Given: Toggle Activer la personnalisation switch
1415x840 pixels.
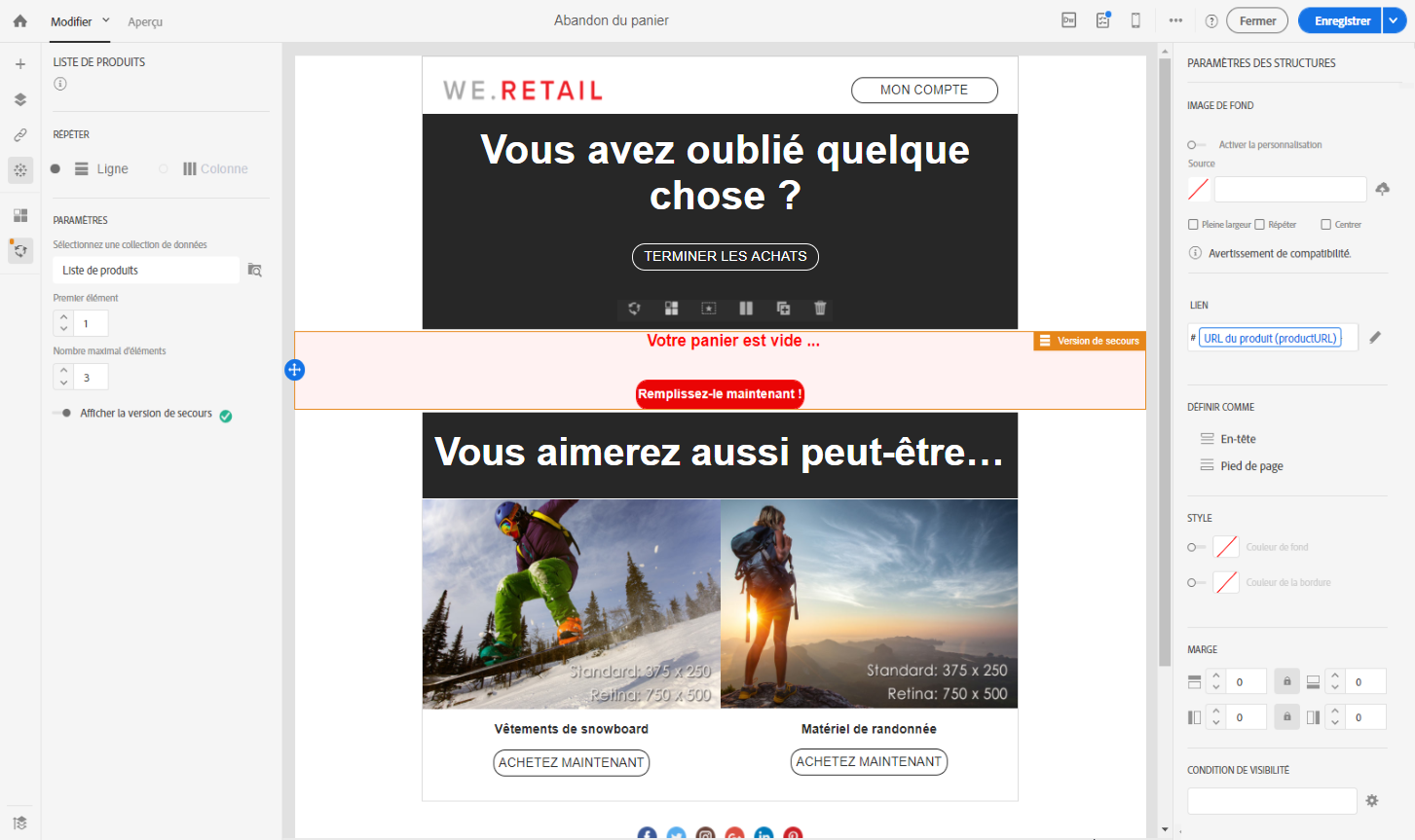Looking at the screenshot, I should pyautogui.click(x=1196, y=145).
